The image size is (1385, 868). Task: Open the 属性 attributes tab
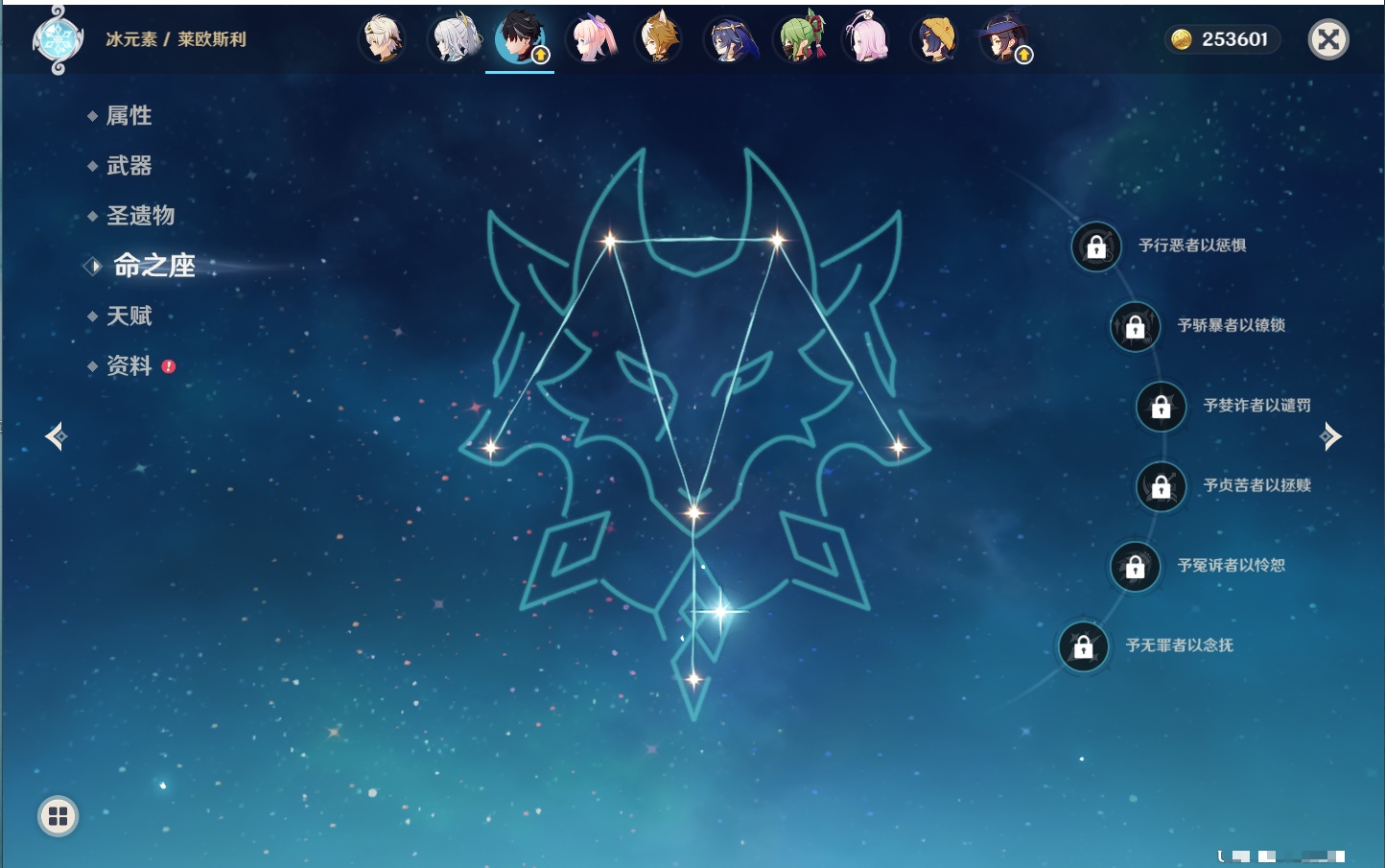pos(129,116)
